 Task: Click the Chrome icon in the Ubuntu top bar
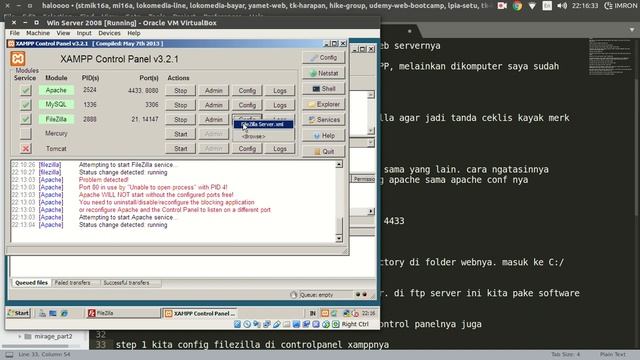[x=517, y=6]
